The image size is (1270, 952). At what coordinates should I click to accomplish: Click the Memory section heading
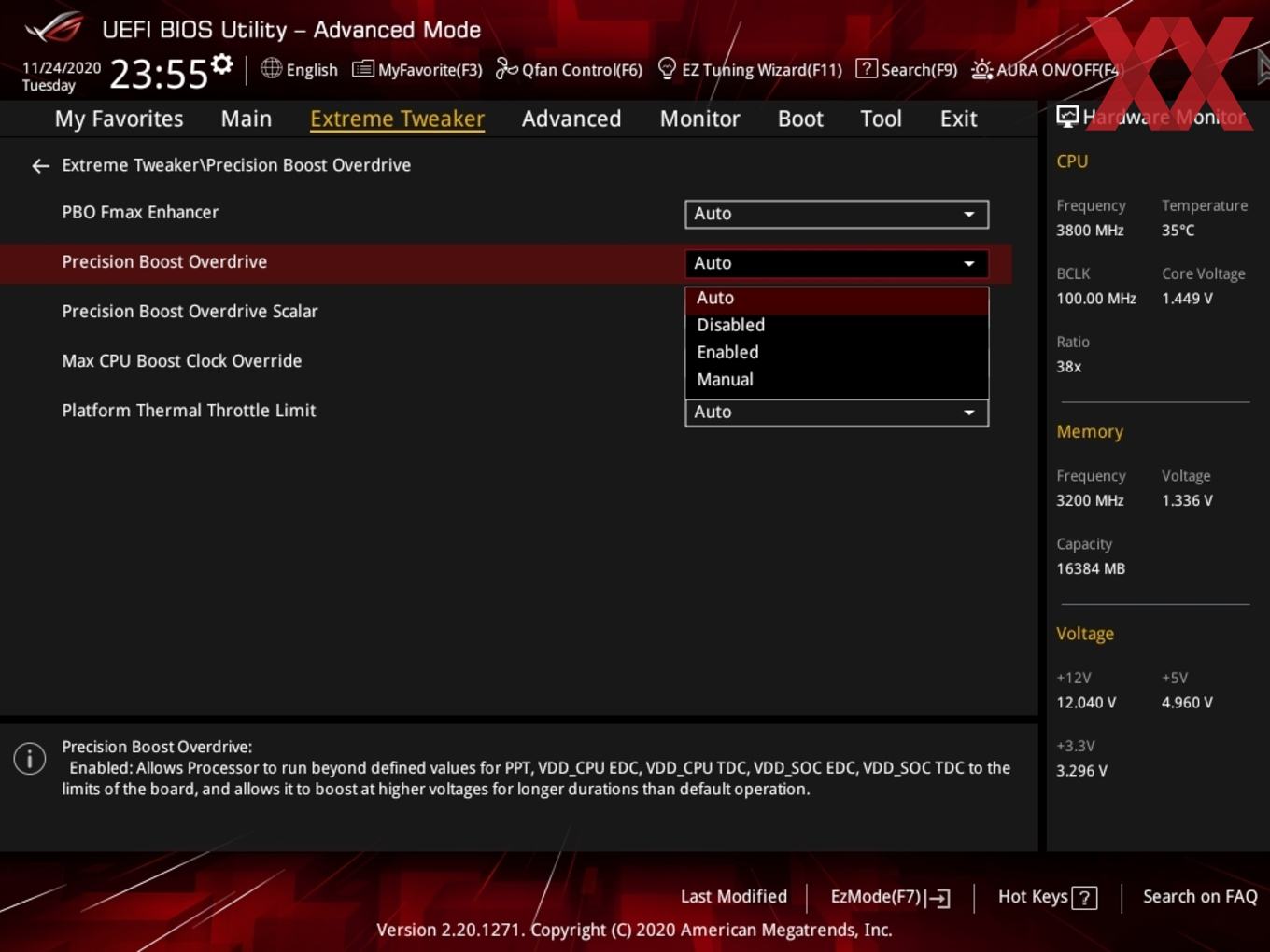coord(1090,432)
